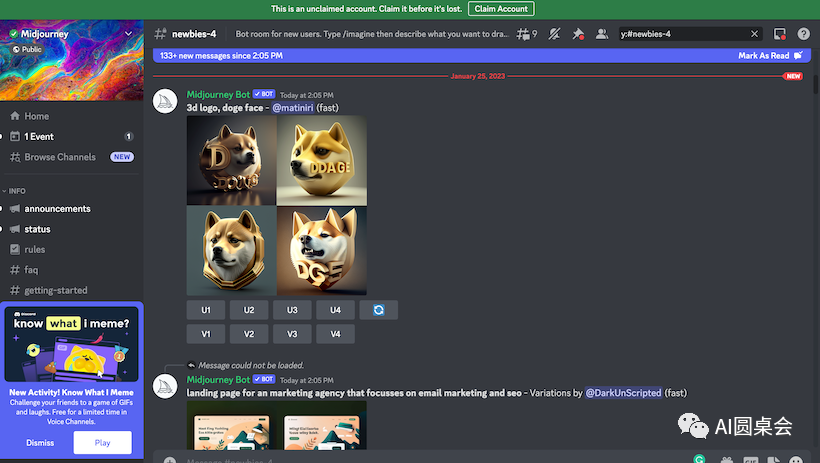Click the attach plus icon in message bar
Viewport: 820px width, 463px height.
click(169, 460)
